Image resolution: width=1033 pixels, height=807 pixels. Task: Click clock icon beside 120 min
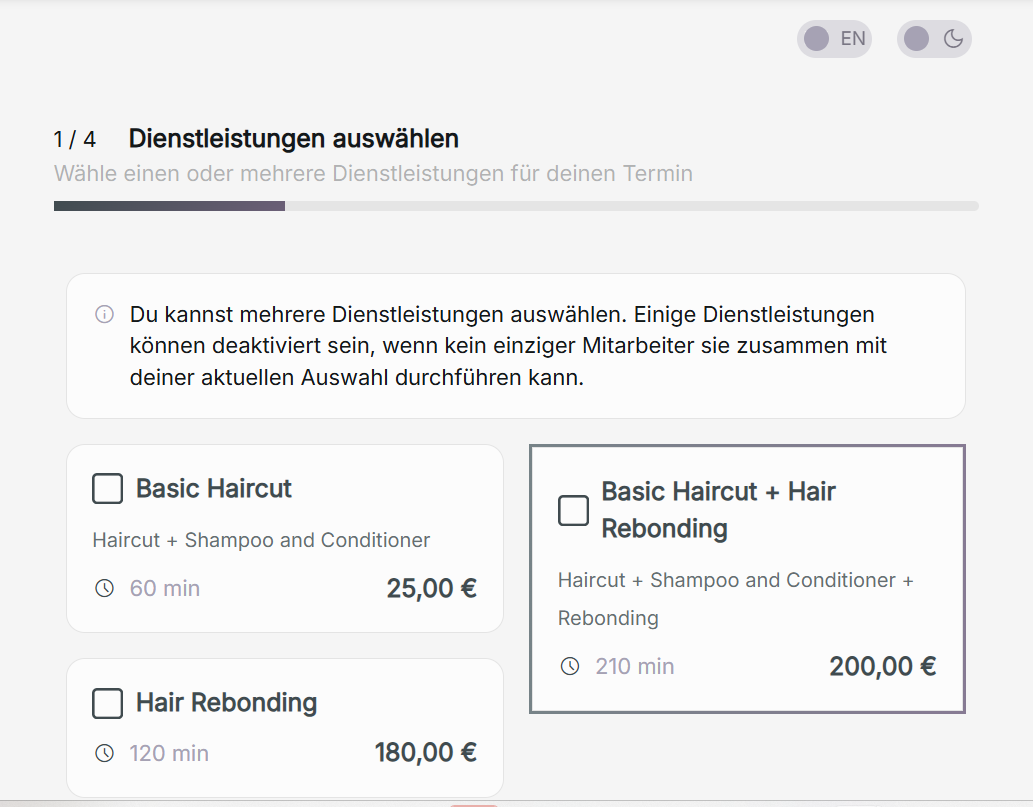(104, 753)
